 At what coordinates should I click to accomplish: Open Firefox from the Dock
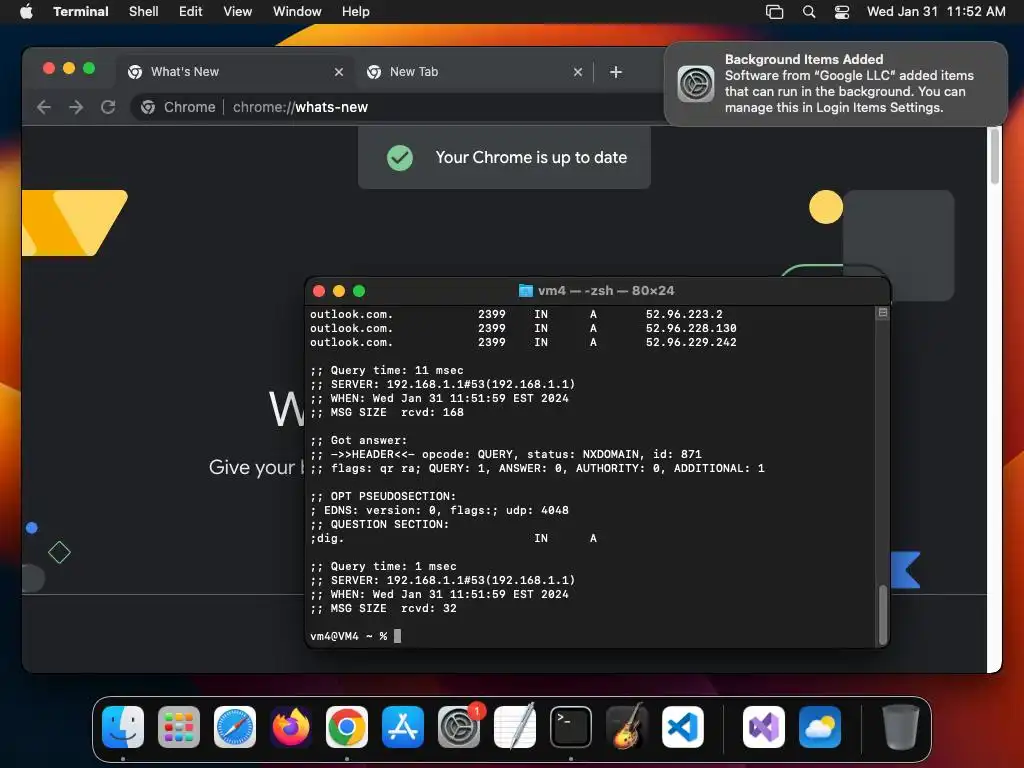[291, 727]
